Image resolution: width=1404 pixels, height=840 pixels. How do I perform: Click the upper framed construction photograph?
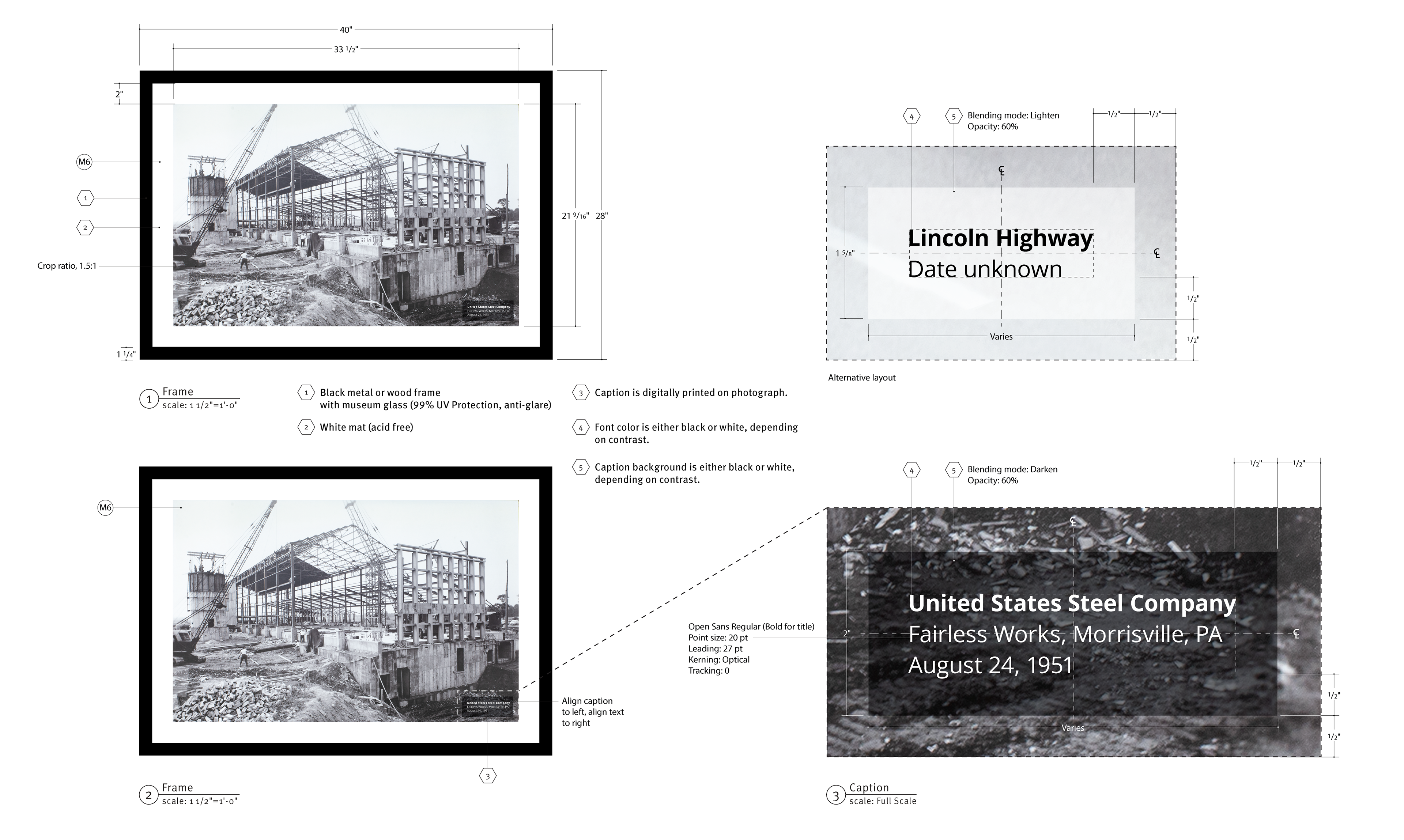click(346, 215)
